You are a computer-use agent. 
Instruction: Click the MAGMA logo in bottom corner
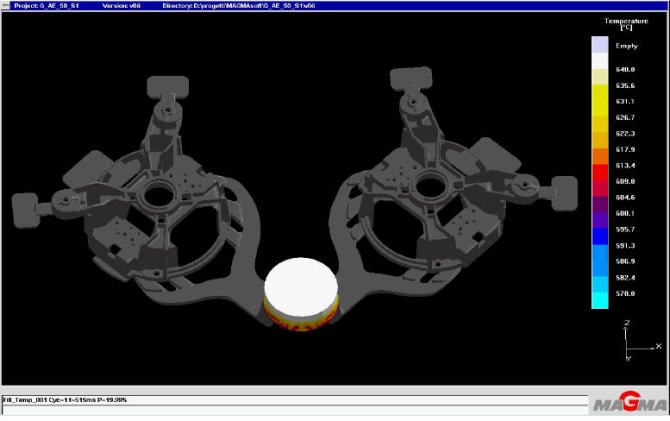point(627,404)
